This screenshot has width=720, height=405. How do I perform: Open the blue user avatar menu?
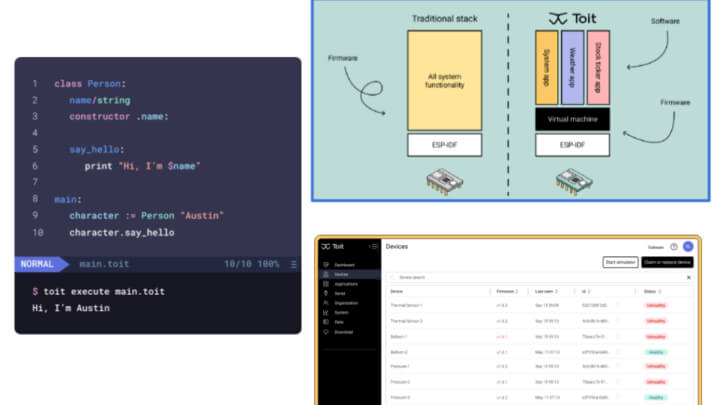tap(688, 247)
